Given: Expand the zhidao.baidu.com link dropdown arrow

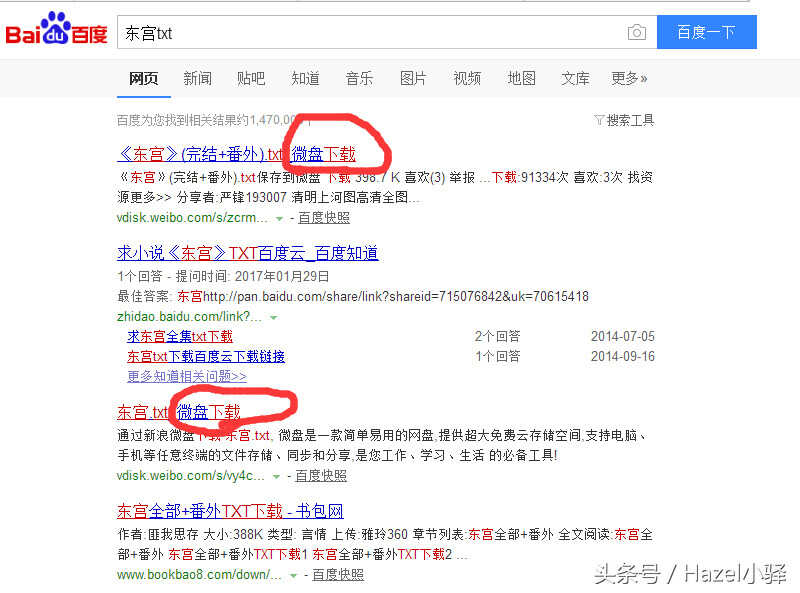Looking at the screenshot, I should coord(273,317).
